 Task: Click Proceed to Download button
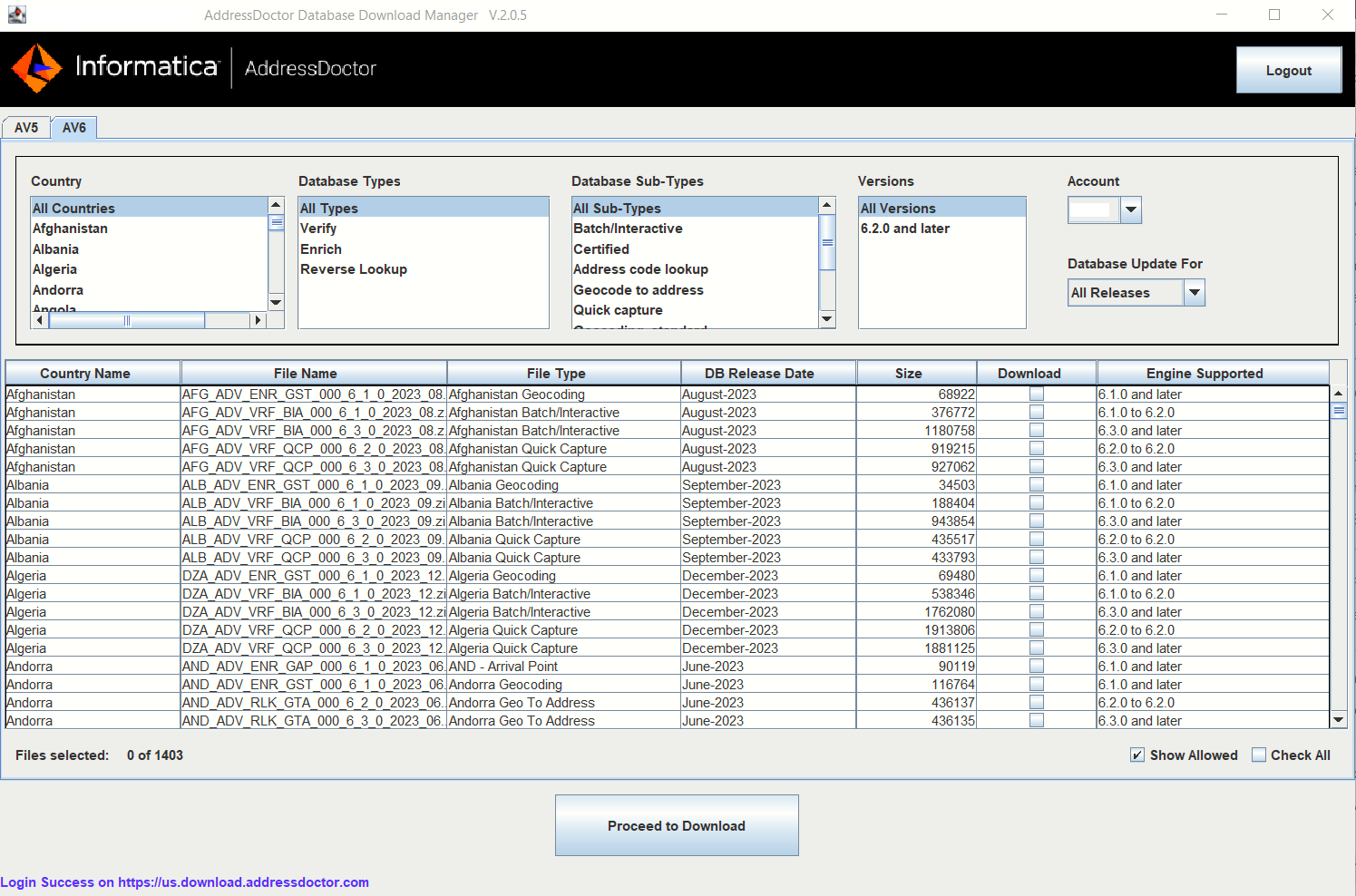tap(677, 825)
